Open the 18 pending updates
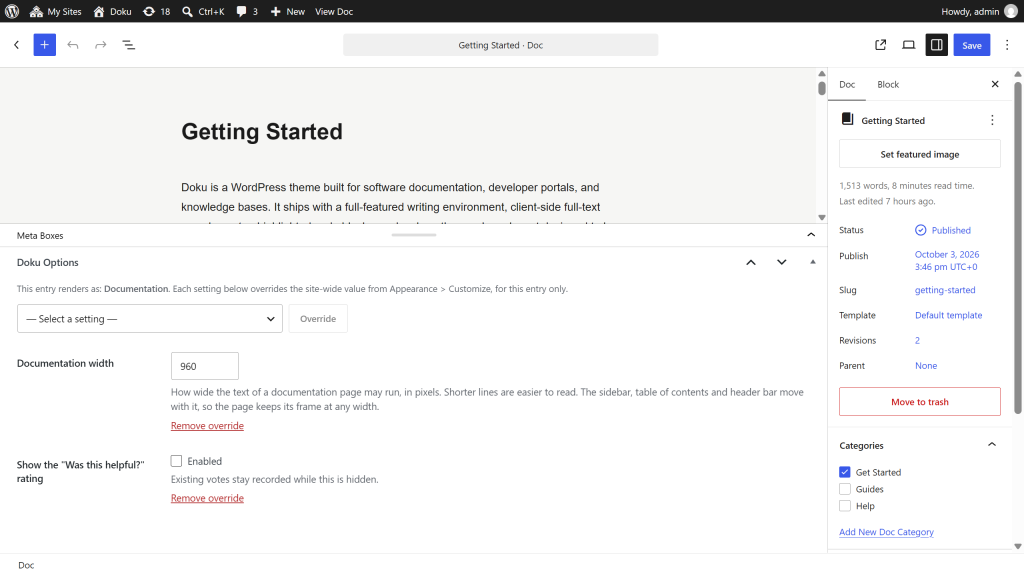The width and height of the screenshot is (1024, 576). coord(157,11)
